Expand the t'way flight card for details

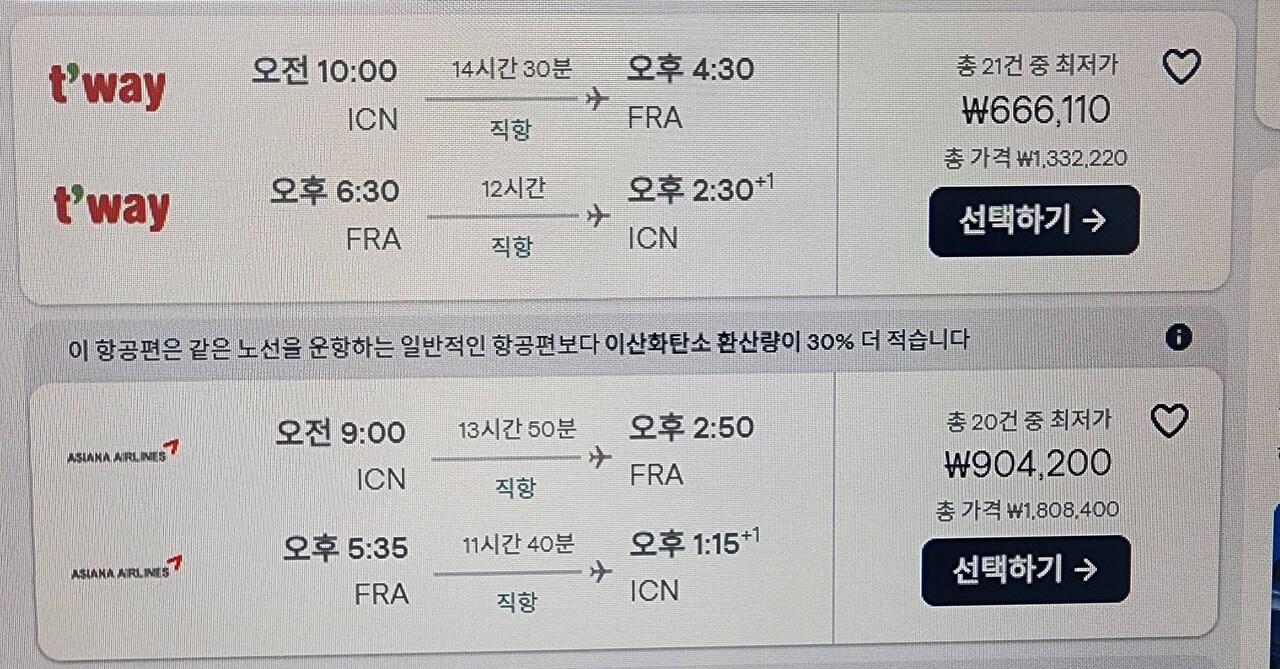tap(420, 150)
